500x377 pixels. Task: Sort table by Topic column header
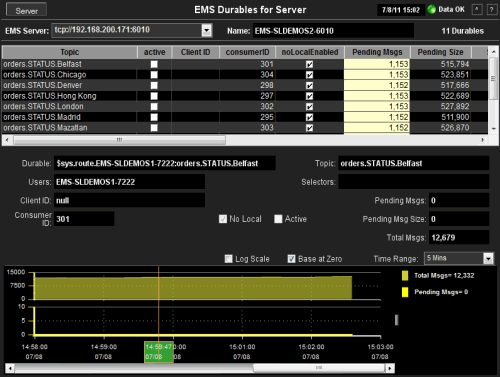[70, 52]
